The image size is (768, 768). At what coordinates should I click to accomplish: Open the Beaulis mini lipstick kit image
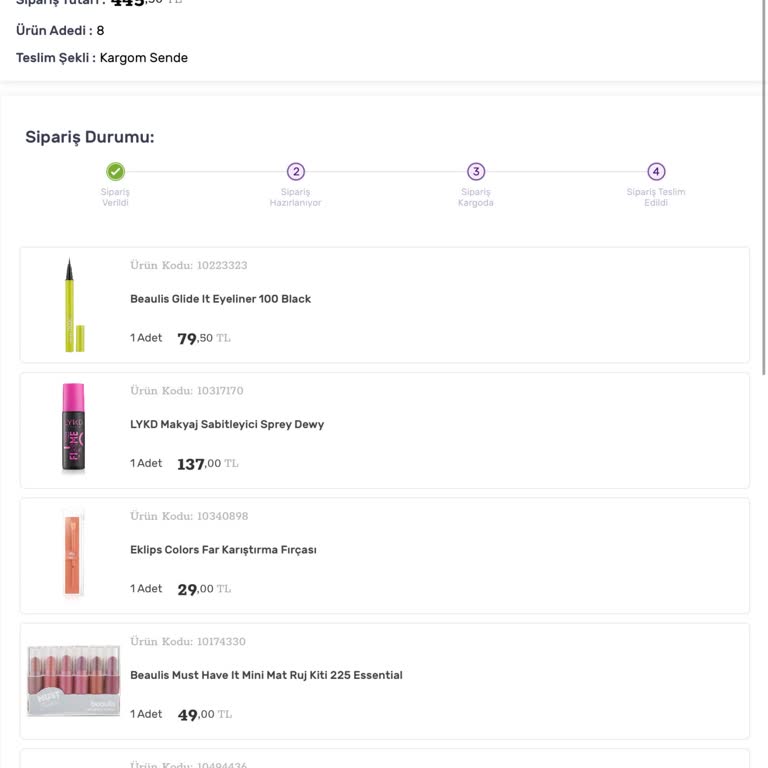coord(73,680)
